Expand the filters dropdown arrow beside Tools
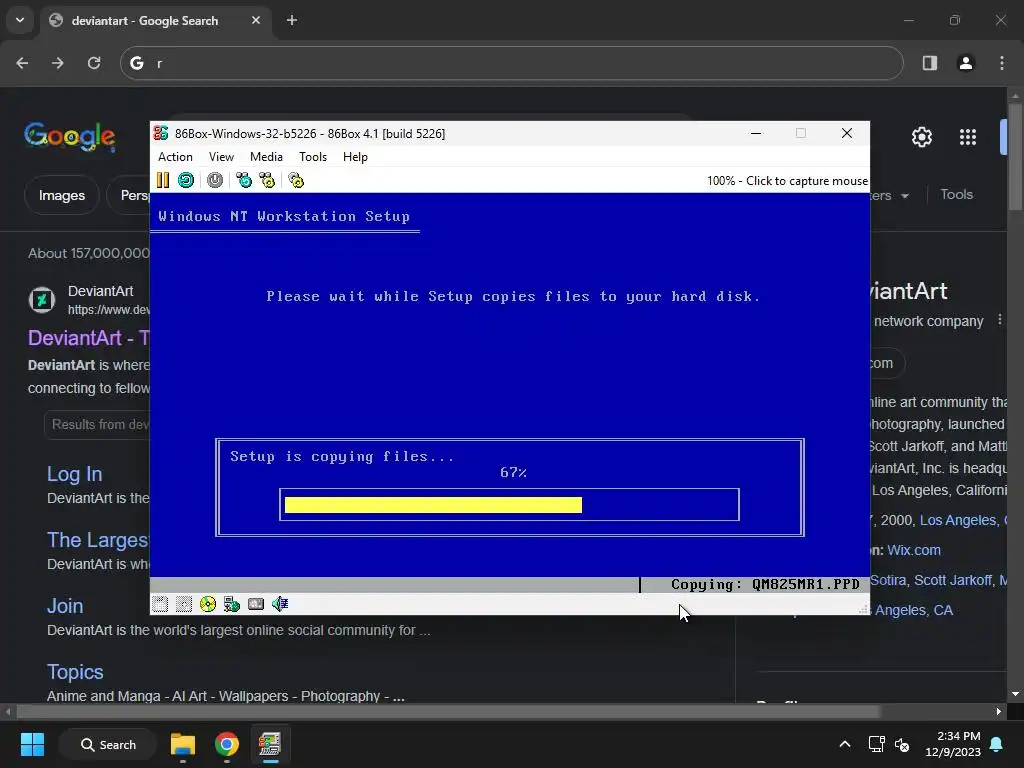 [904, 196]
